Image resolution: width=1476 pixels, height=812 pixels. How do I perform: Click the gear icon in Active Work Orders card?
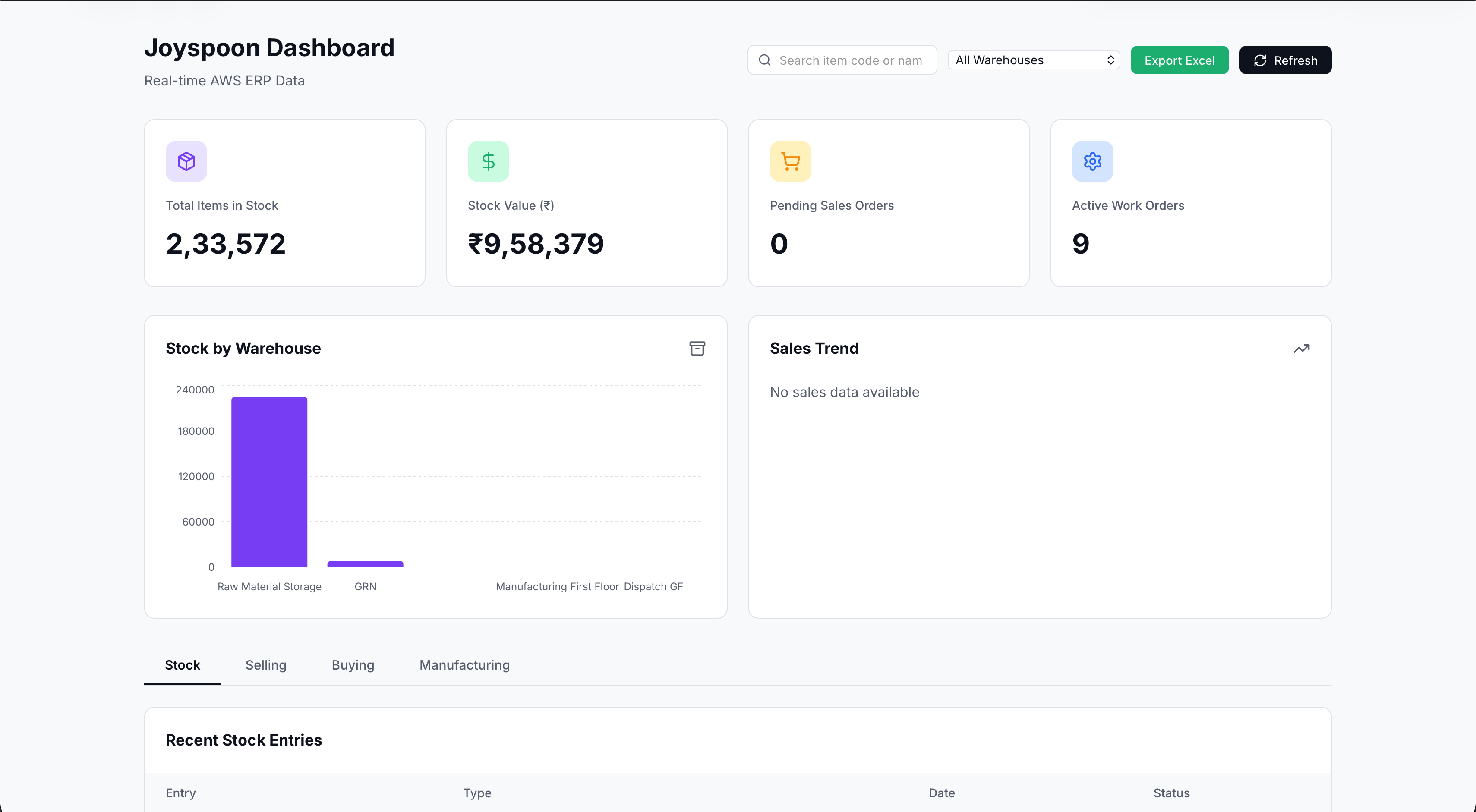(x=1093, y=161)
